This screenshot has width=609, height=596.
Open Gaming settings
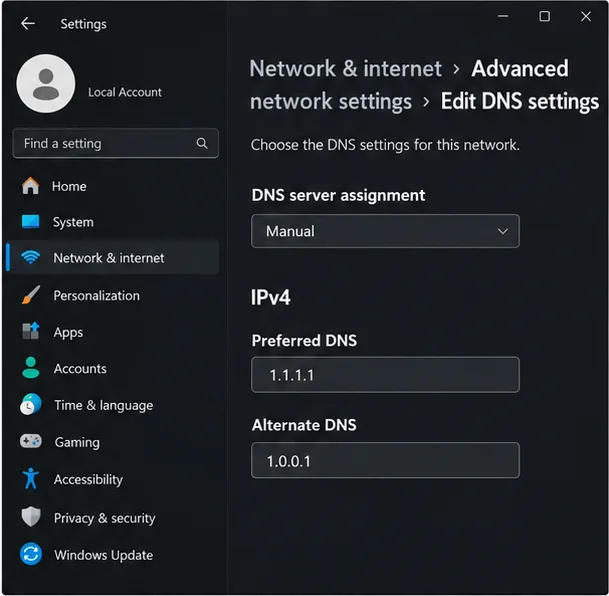tap(113, 442)
